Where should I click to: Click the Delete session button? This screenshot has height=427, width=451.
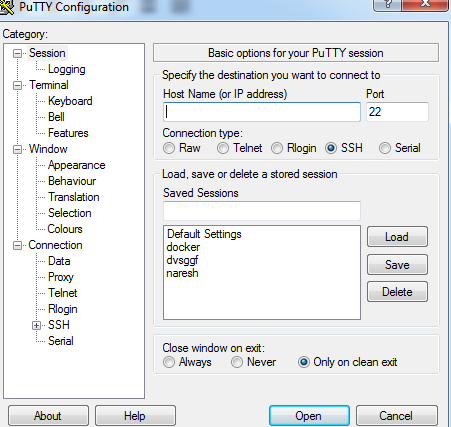(397, 292)
